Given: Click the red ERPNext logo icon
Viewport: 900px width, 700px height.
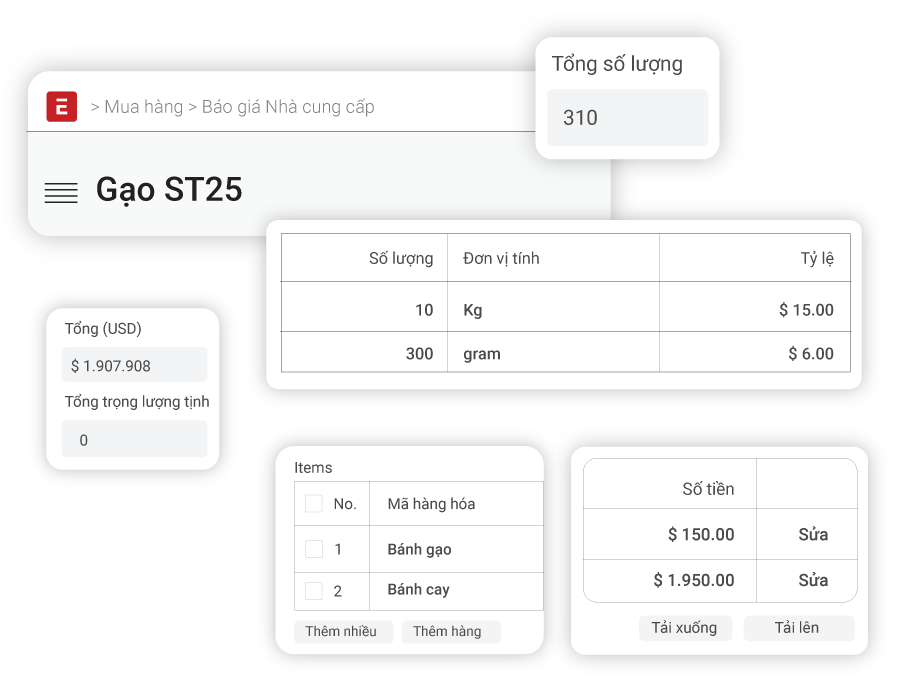Looking at the screenshot, I should pos(62,106).
